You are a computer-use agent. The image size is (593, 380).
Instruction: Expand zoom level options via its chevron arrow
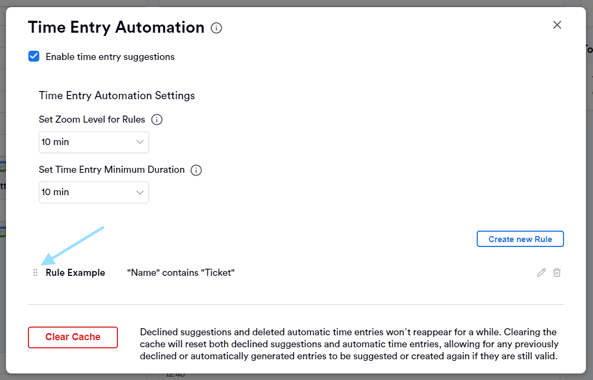[140, 142]
